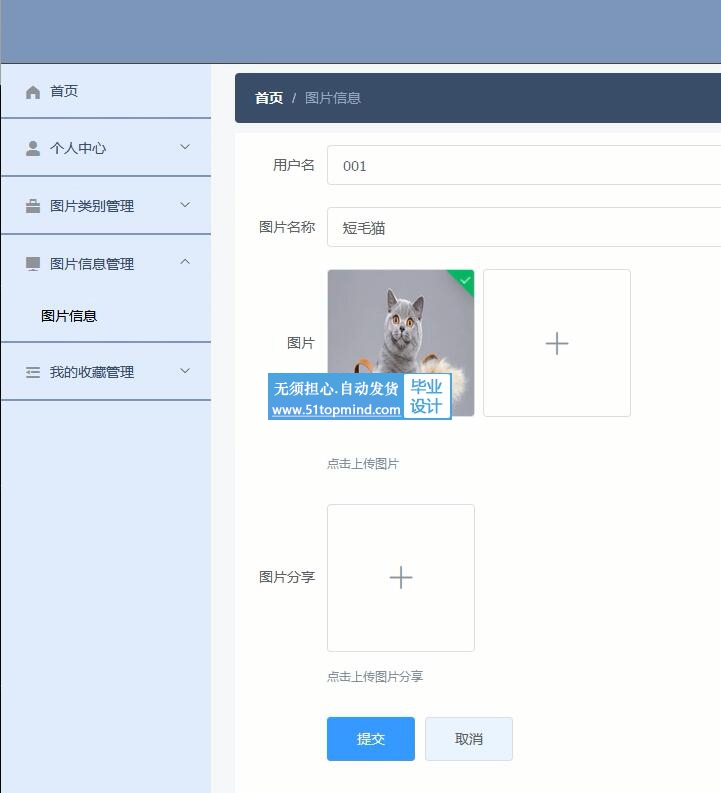This screenshot has height=793, width=721.
Task: Click the 图片分享 field label
Action: click(287, 577)
